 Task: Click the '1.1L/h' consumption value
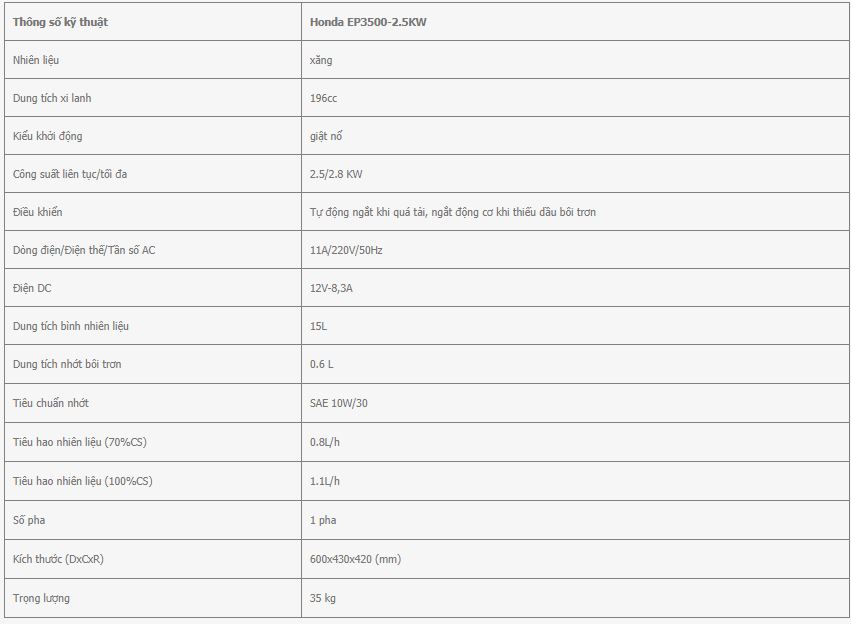click(325, 481)
